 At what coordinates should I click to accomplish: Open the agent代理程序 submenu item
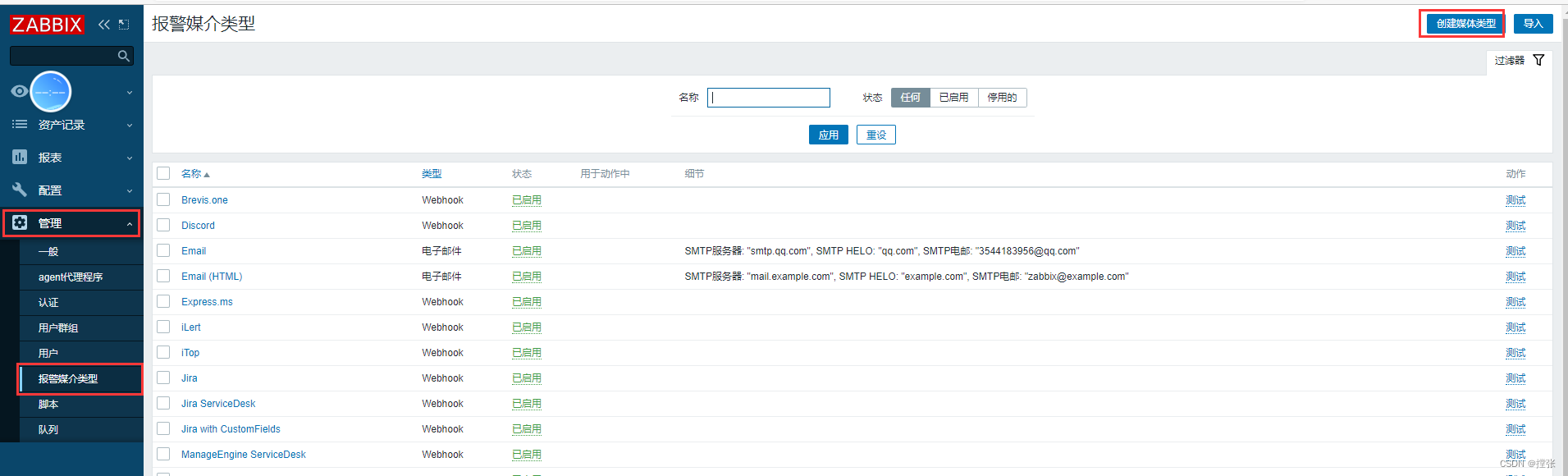point(81,277)
